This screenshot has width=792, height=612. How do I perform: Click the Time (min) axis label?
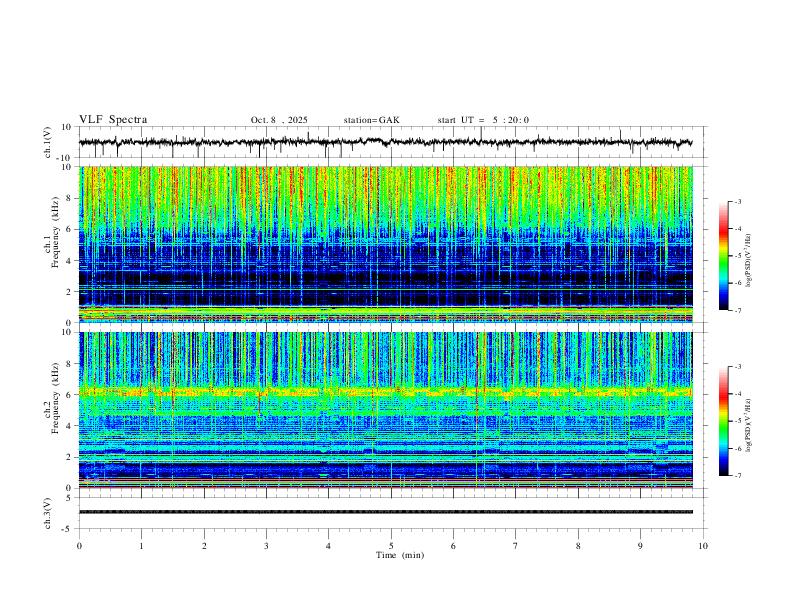point(400,555)
